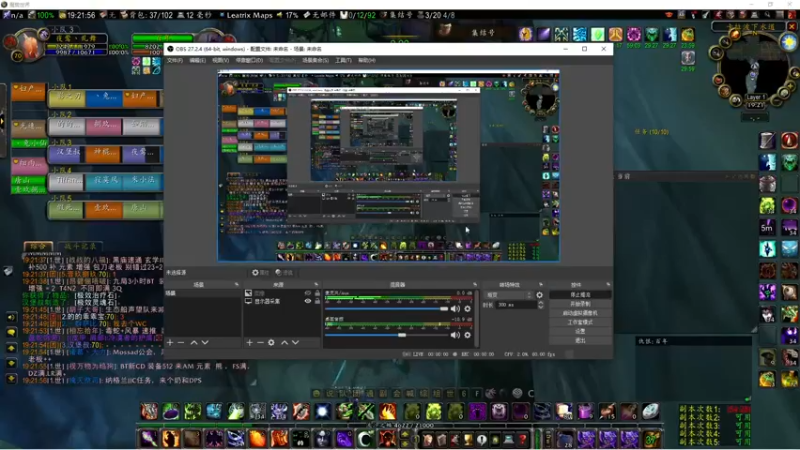This screenshot has height=450, width=800.
Task: Open OBS 设置 settings button
Action: click(580, 331)
